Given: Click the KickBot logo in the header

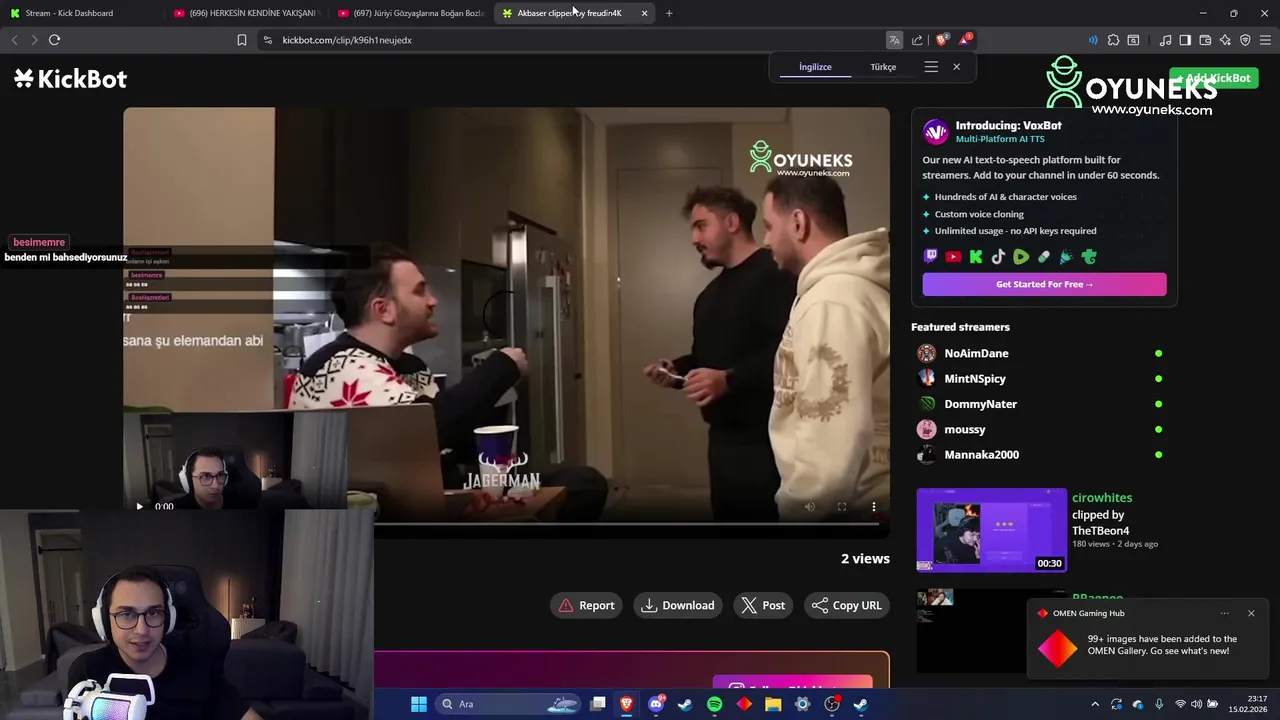Looking at the screenshot, I should tap(70, 79).
